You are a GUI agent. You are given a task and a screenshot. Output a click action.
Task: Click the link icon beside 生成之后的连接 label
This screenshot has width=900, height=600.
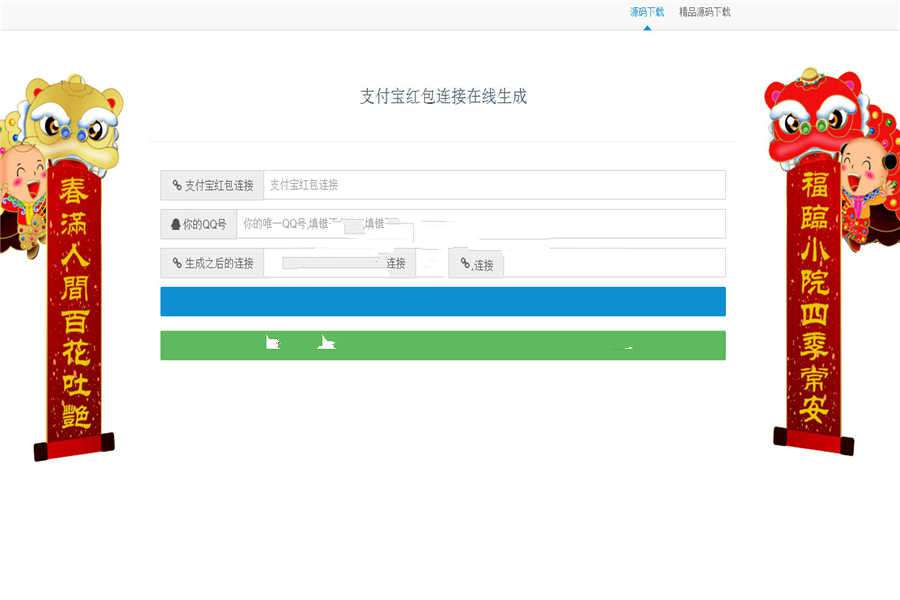tap(177, 263)
